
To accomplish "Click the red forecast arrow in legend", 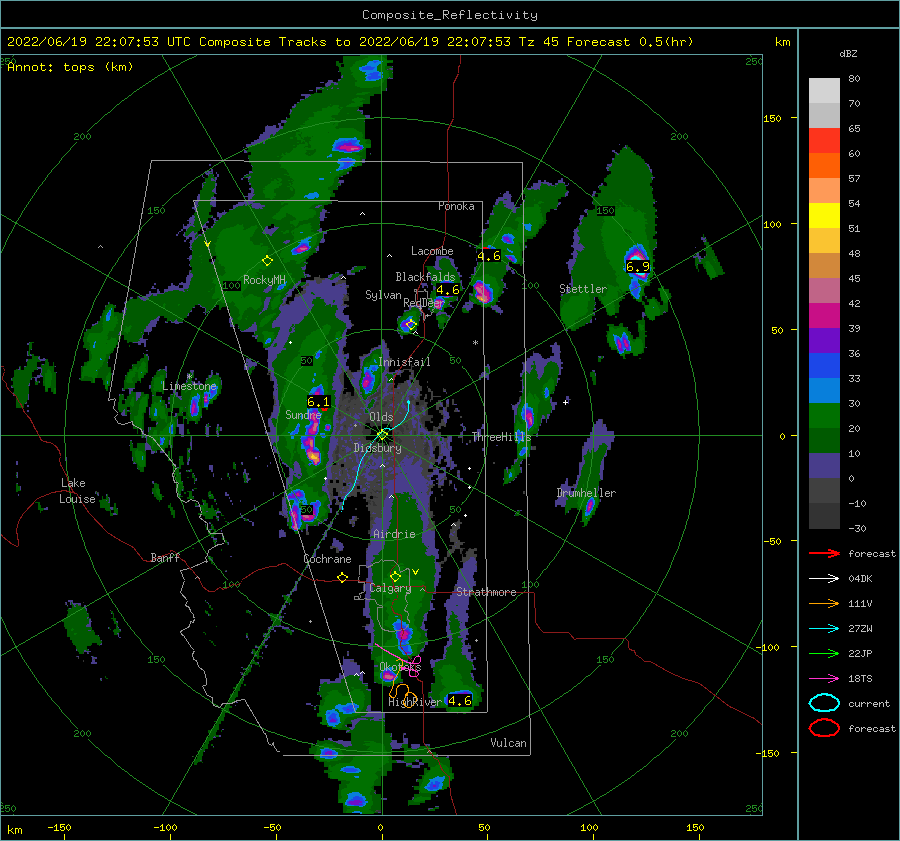I will click(824, 553).
